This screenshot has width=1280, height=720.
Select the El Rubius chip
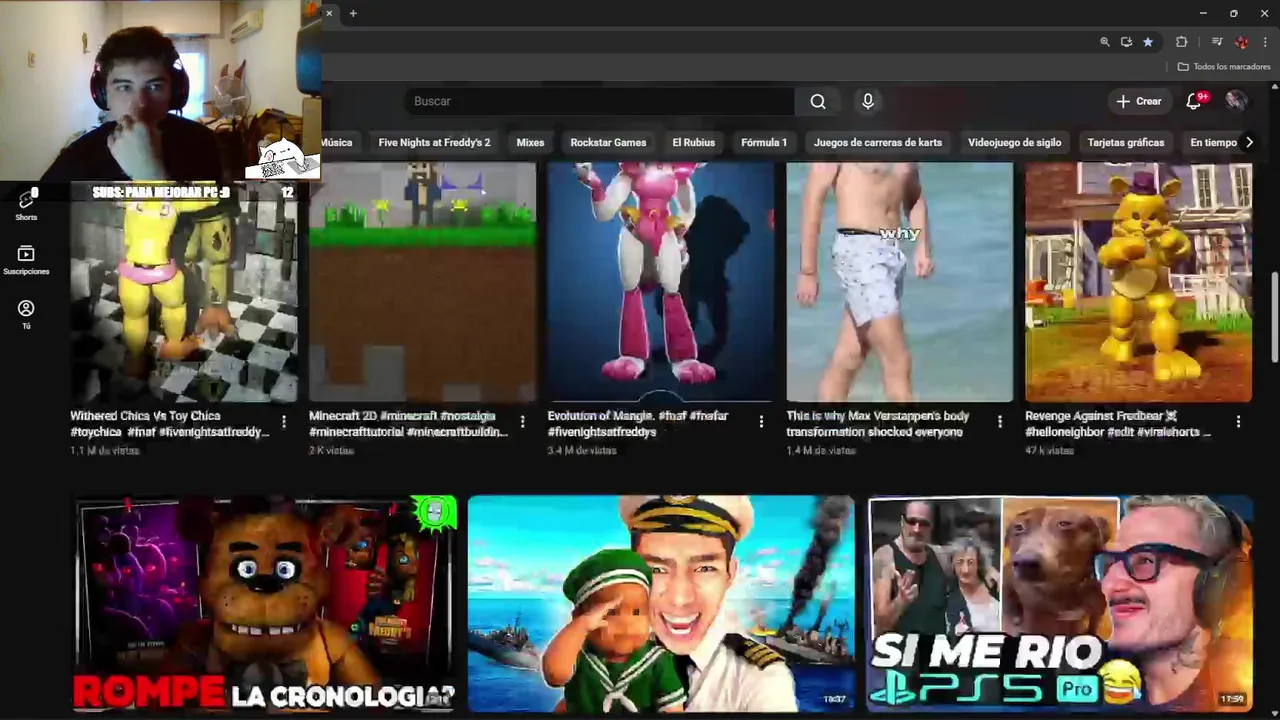694,142
